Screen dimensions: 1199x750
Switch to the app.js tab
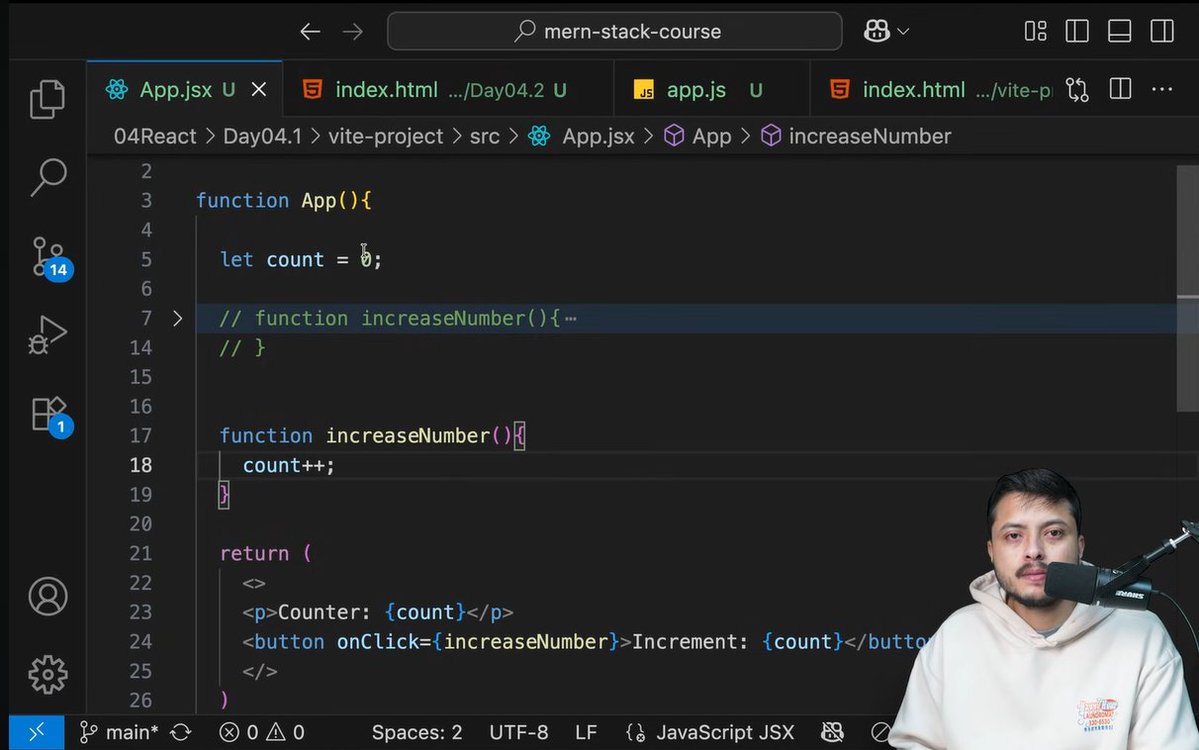tap(697, 89)
